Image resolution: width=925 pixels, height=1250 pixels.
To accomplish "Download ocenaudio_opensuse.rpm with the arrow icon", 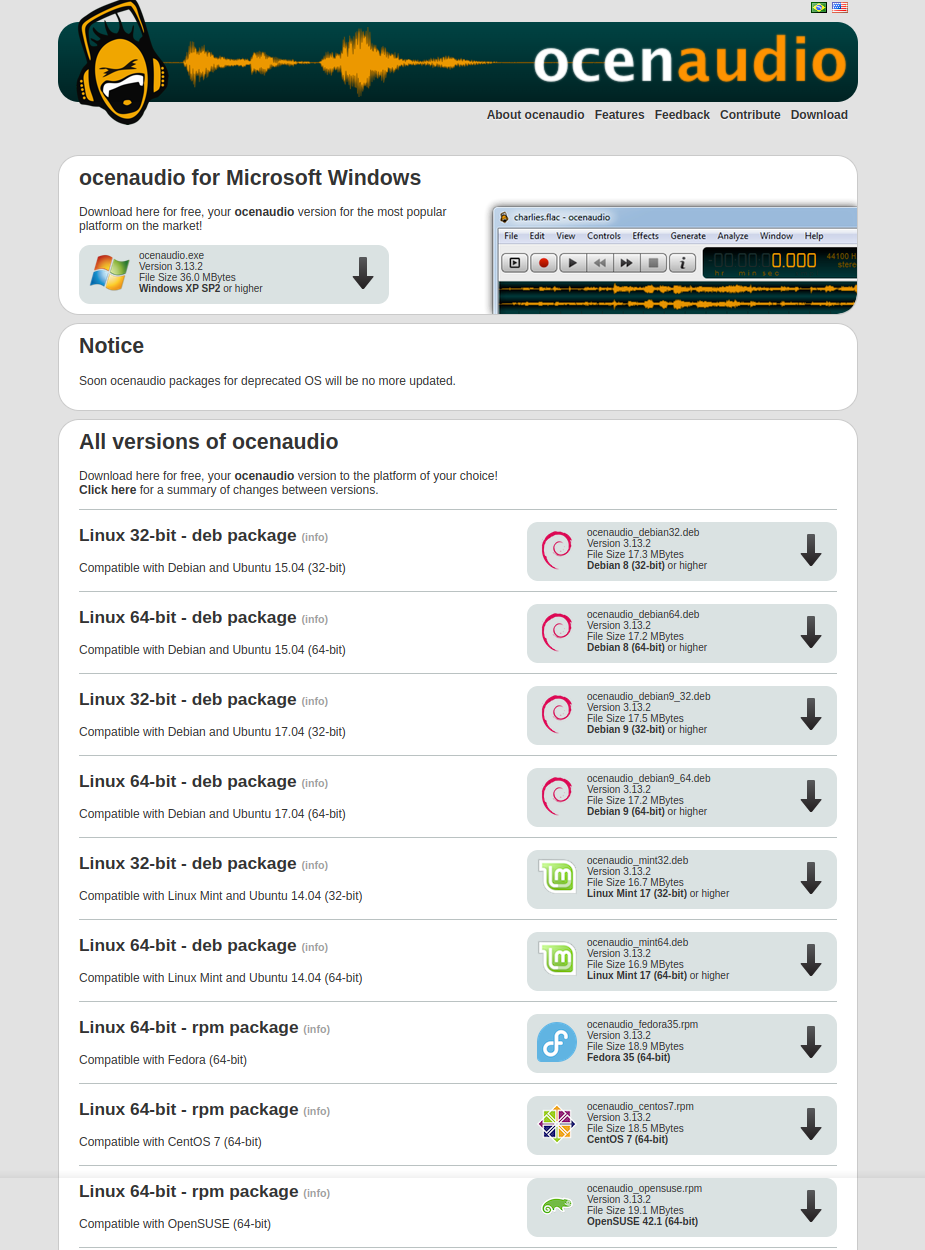I will point(811,1206).
